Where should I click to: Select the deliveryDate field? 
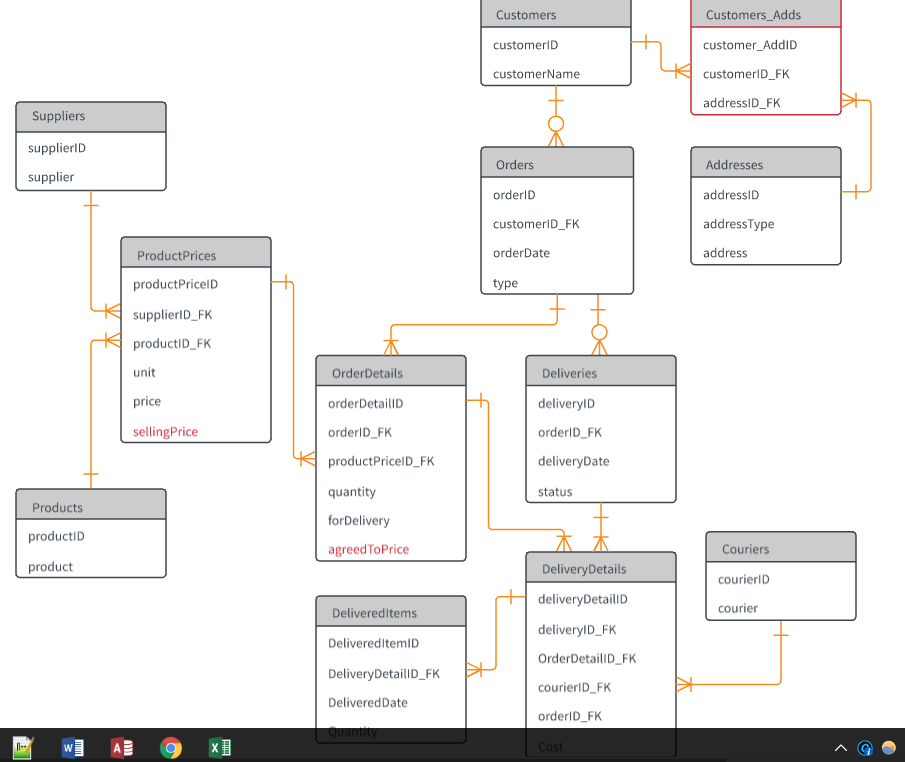(x=573, y=461)
